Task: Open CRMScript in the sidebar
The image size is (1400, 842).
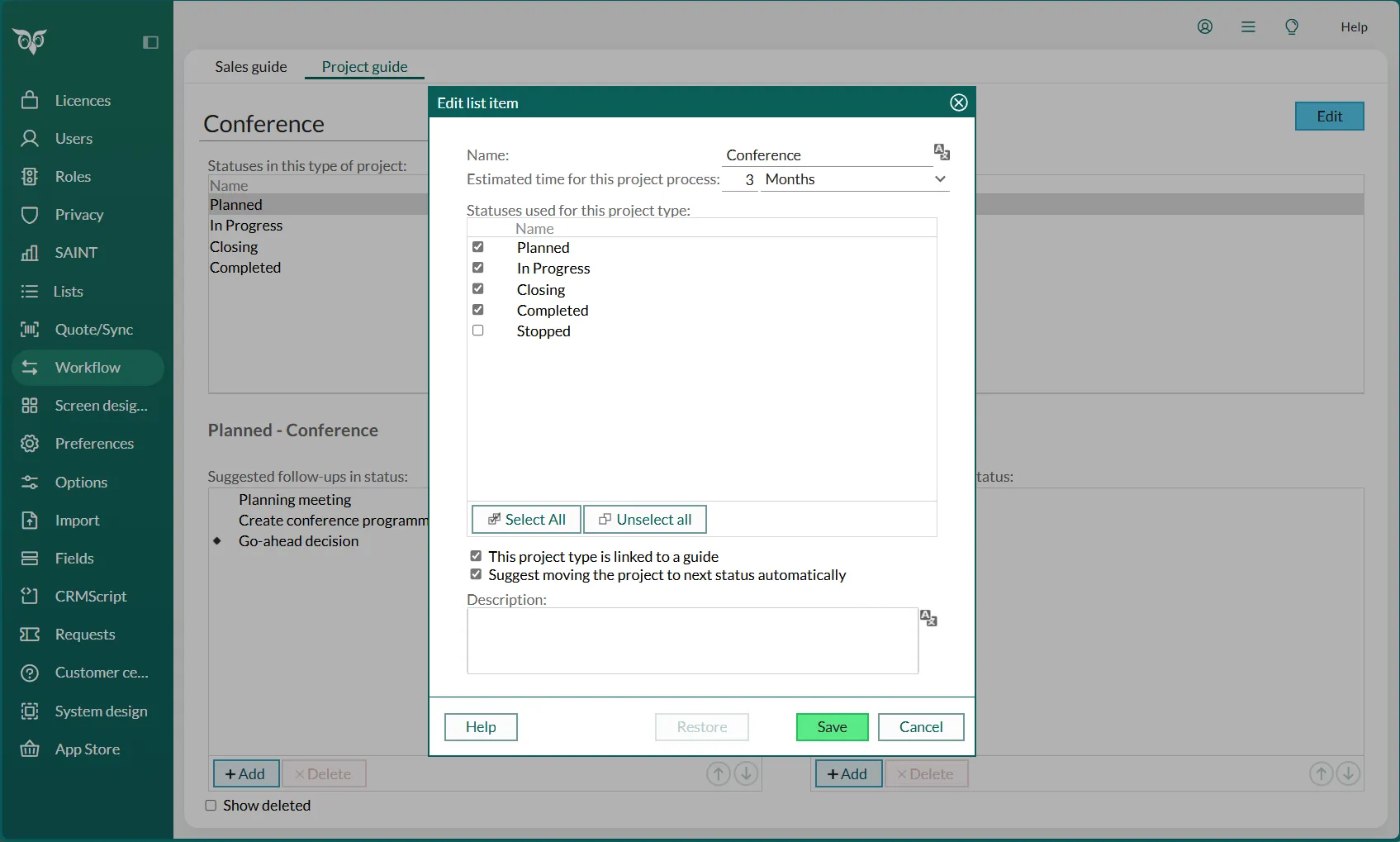Action: click(90, 597)
